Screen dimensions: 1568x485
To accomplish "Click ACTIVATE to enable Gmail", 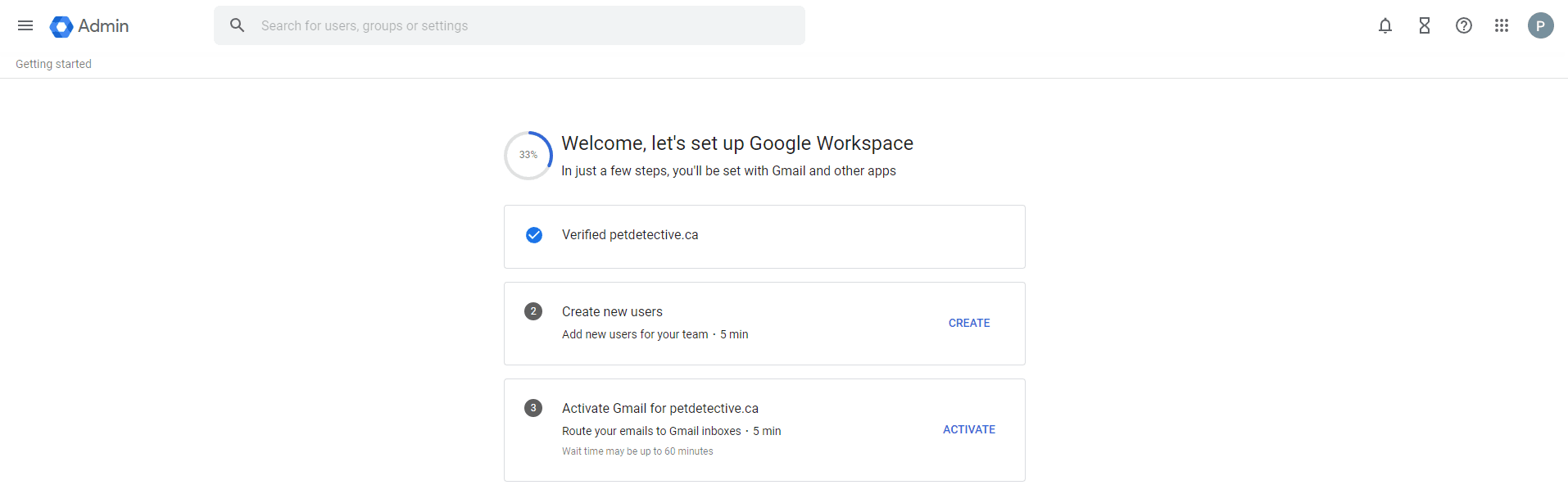I will click(968, 429).
